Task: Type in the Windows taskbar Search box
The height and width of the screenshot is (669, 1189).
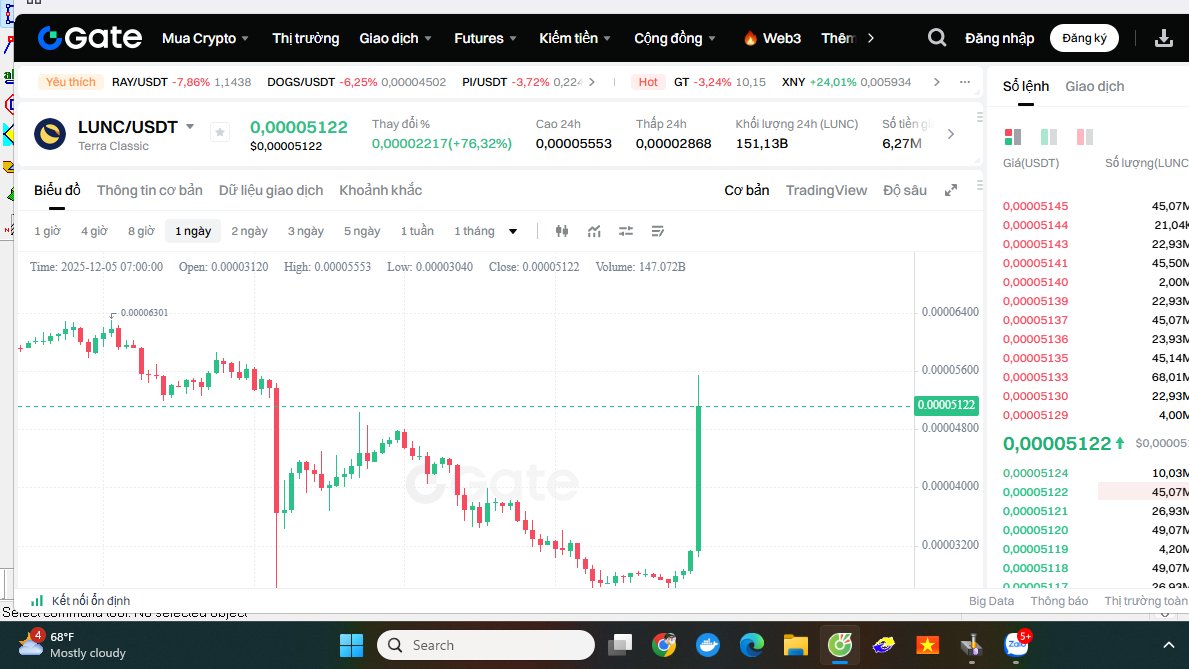Action: [485, 645]
